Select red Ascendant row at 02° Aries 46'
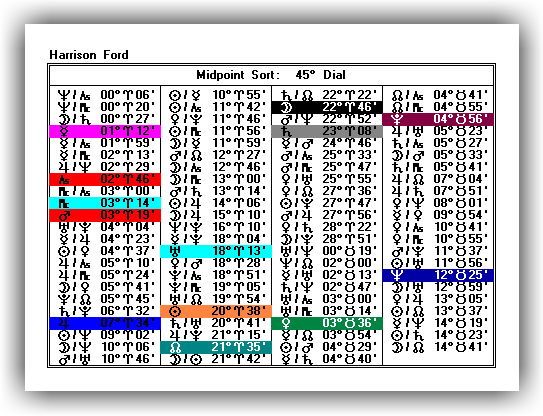This screenshot has height=416, width=543. pyautogui.click(x=105, y=179)
